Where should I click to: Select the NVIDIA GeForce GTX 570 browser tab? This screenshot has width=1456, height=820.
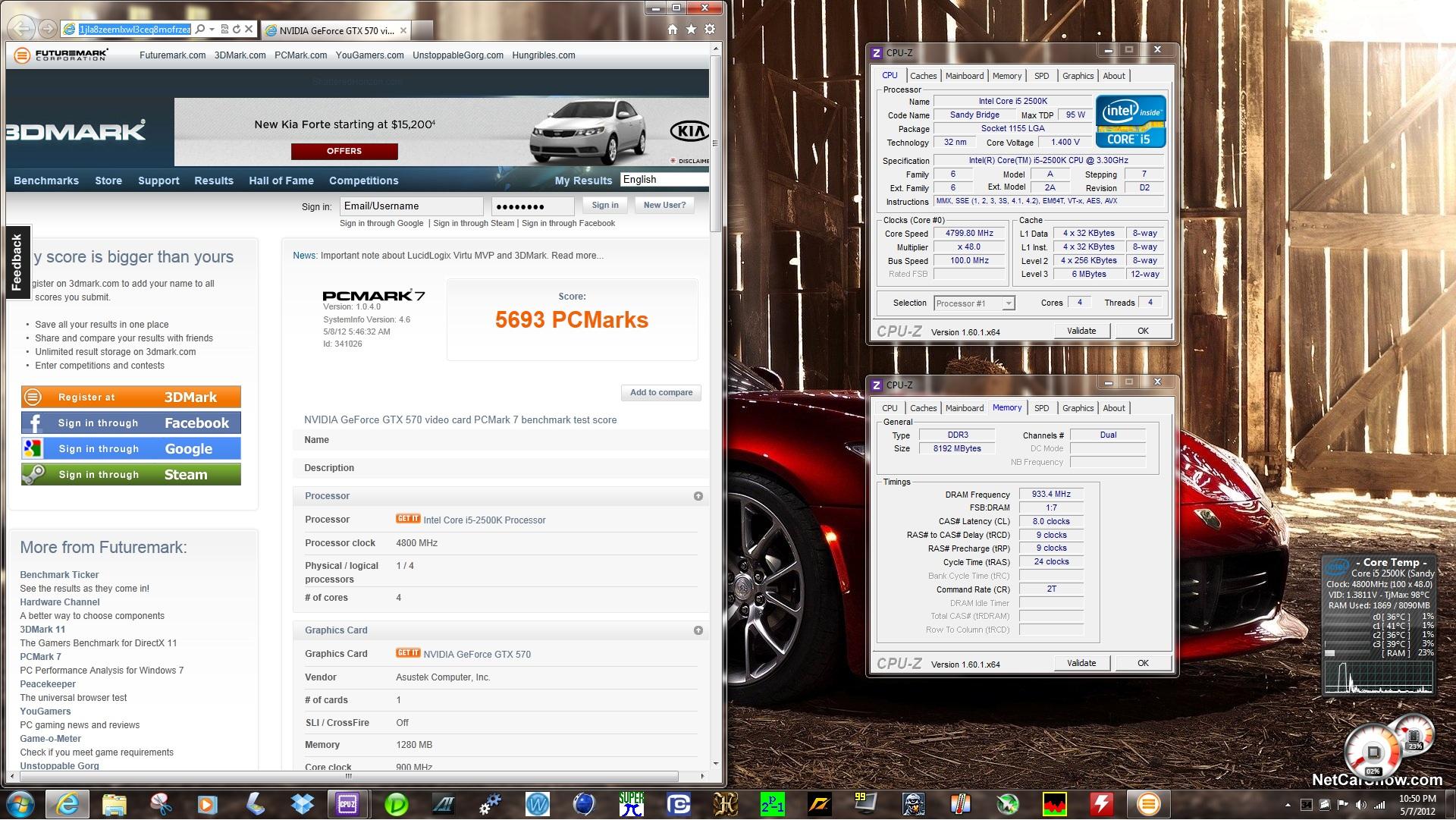(336, 30)
